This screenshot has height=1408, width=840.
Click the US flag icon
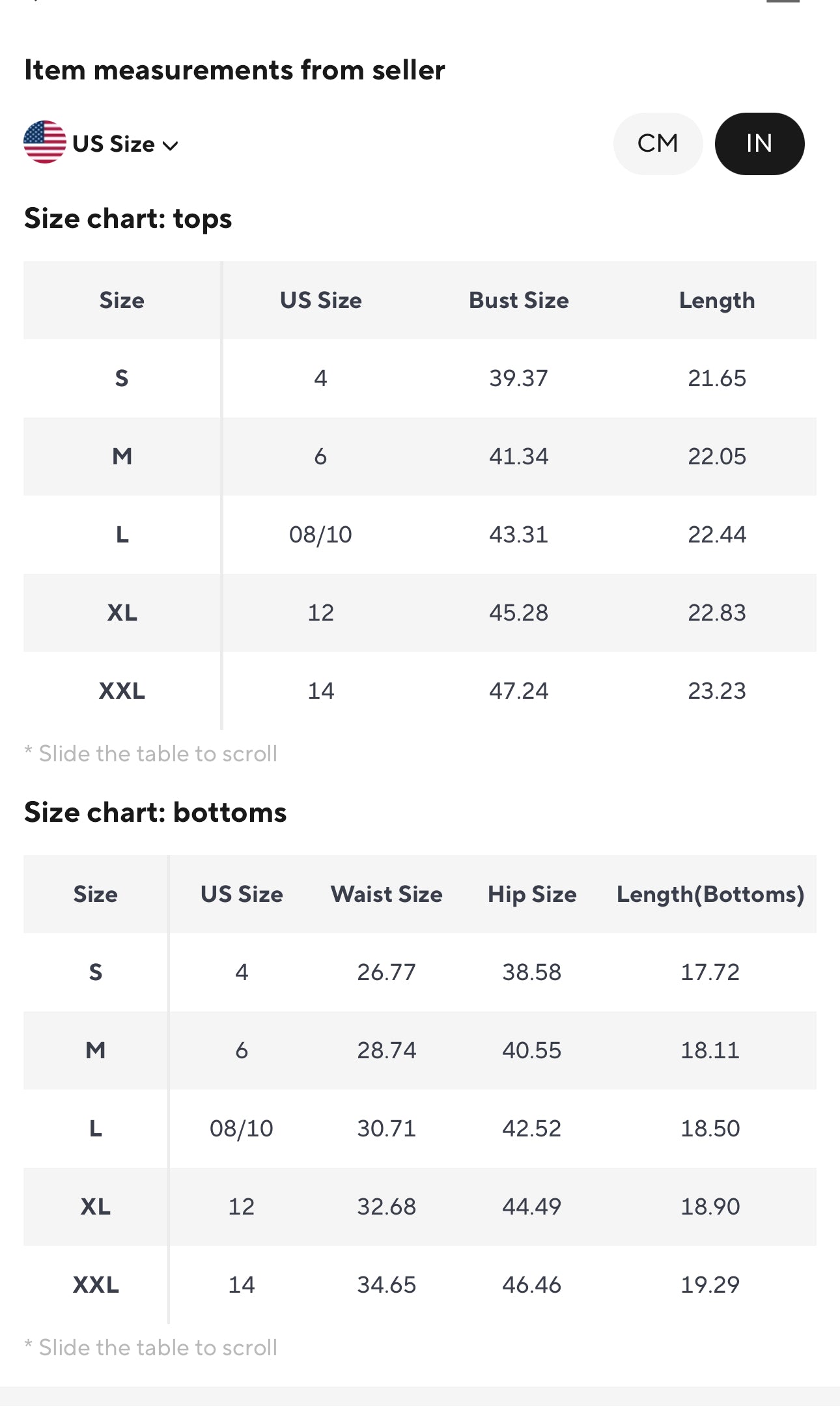(44, 142)
